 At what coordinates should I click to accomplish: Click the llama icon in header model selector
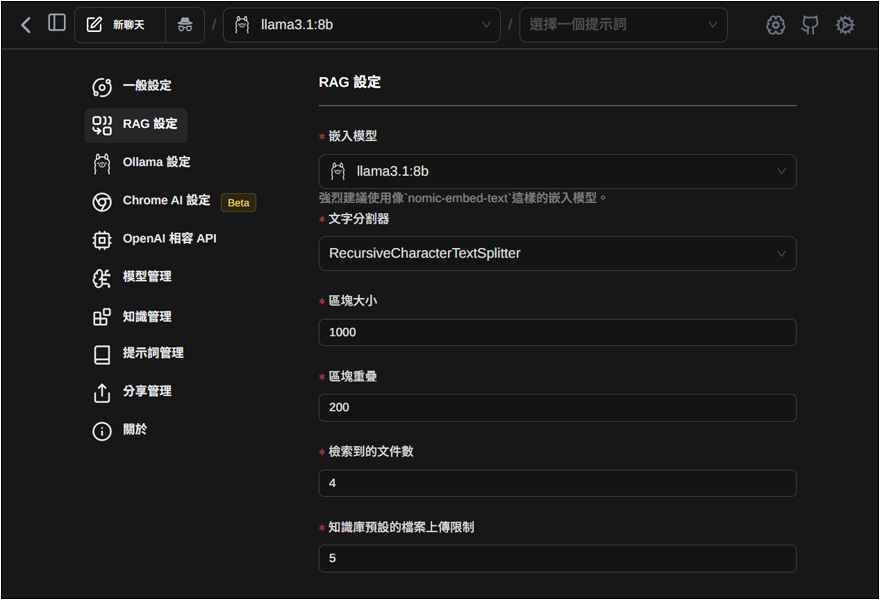point(242,25)
